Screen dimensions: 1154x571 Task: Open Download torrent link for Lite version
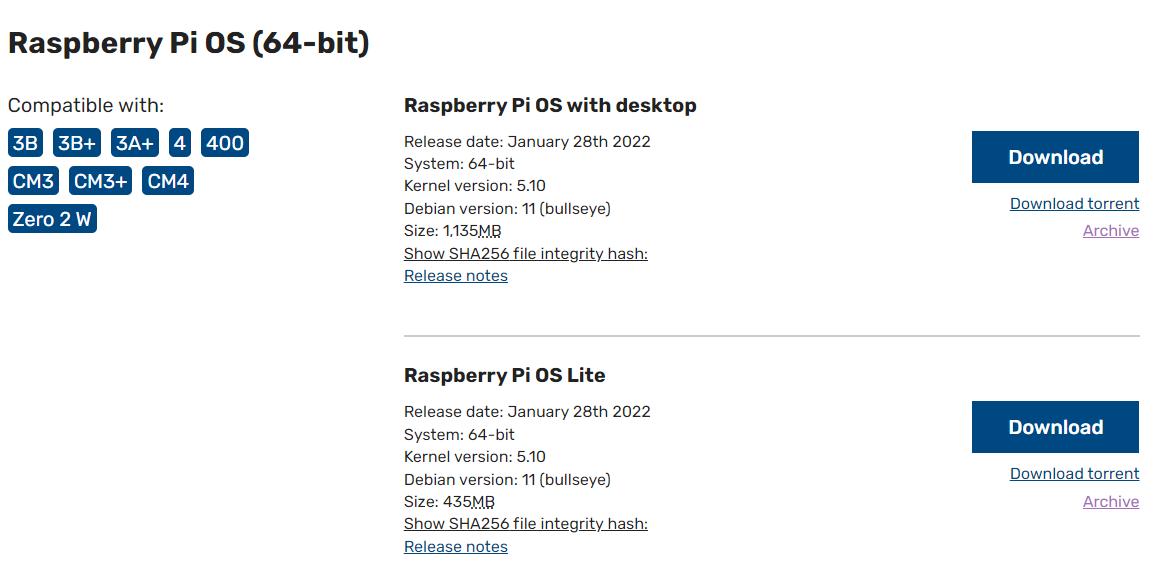tap(1074, 474)
